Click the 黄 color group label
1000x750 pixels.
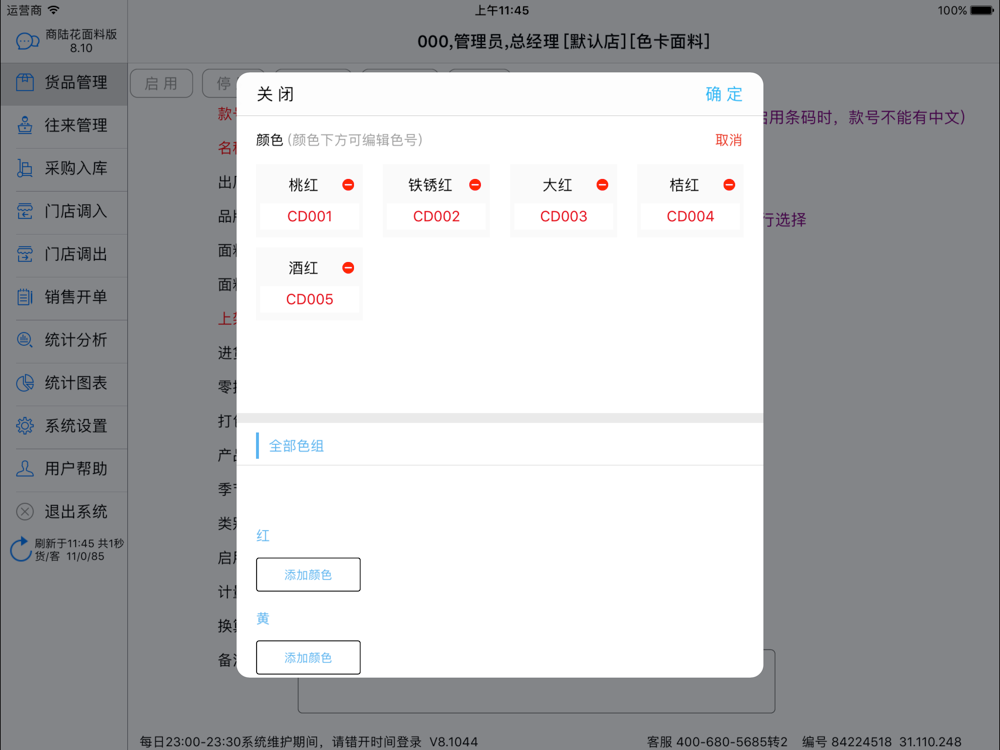tap(263, 619)
